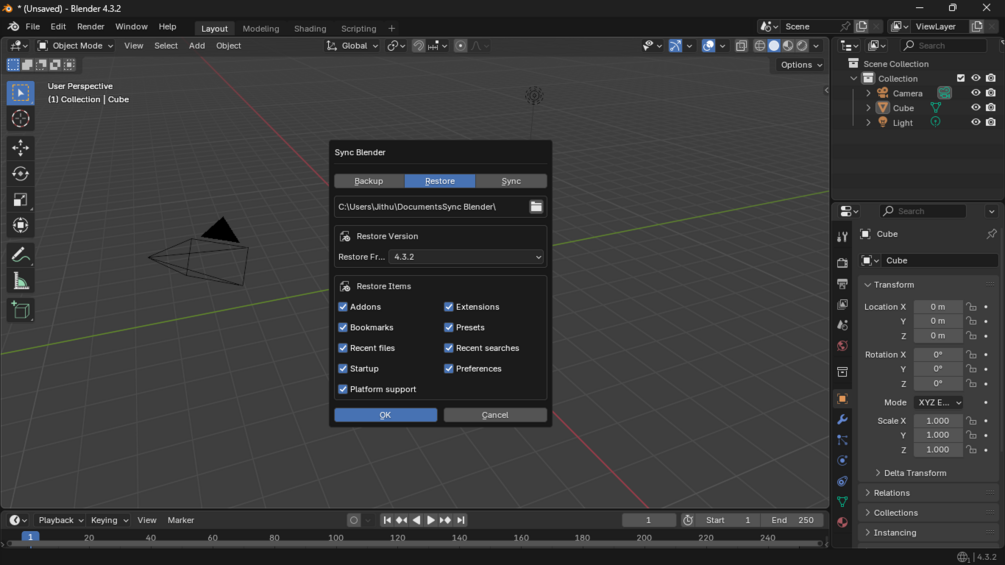Open the World properties tab
The width and height of the screenshot is (1005, 565).
pos(842,346)
